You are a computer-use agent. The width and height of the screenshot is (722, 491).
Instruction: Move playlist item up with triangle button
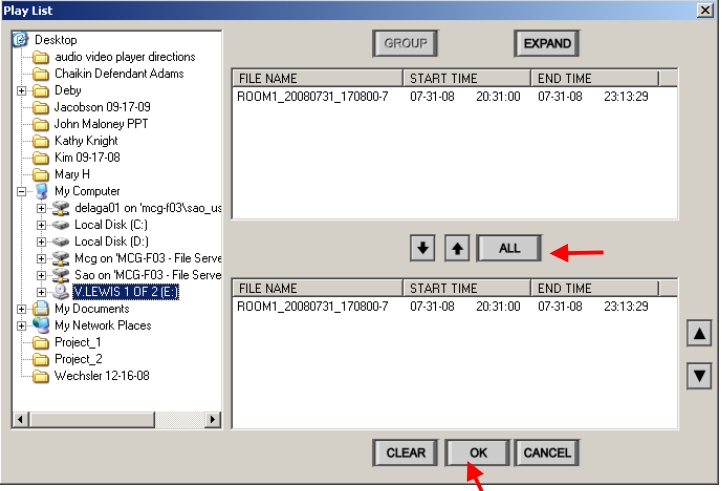(699, 333)
